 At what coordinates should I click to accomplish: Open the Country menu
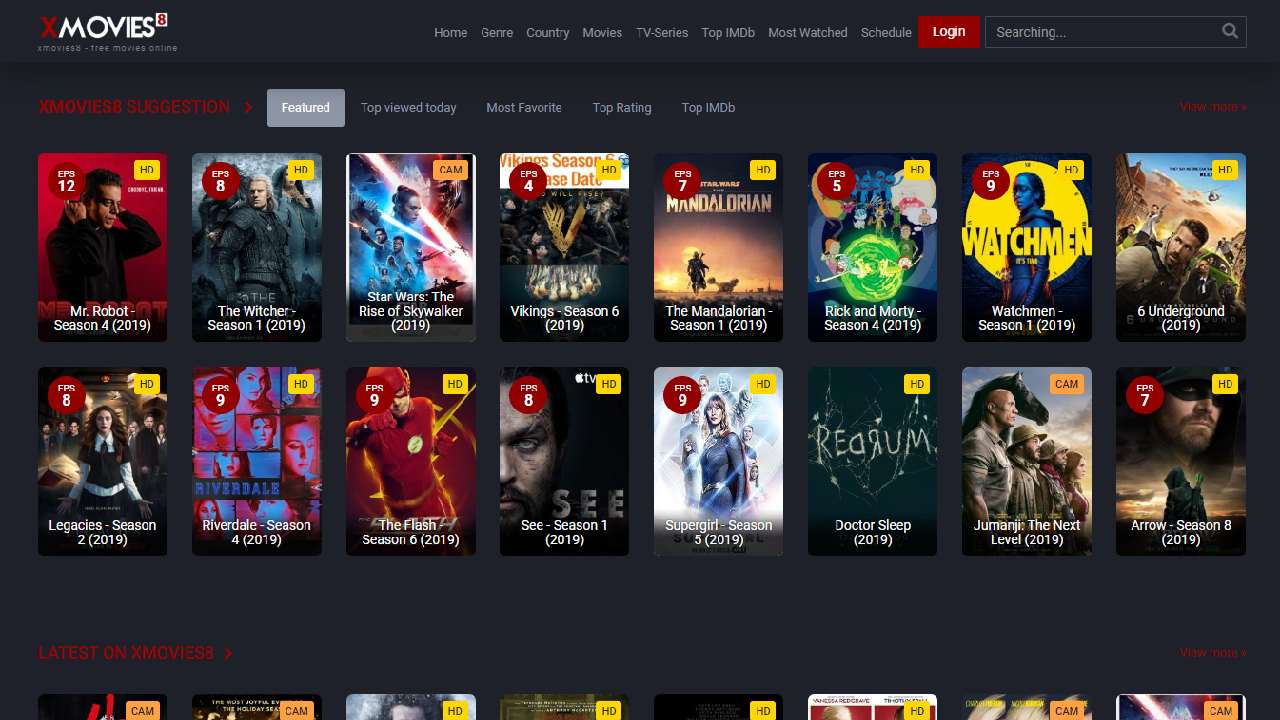tap(547, 33)
